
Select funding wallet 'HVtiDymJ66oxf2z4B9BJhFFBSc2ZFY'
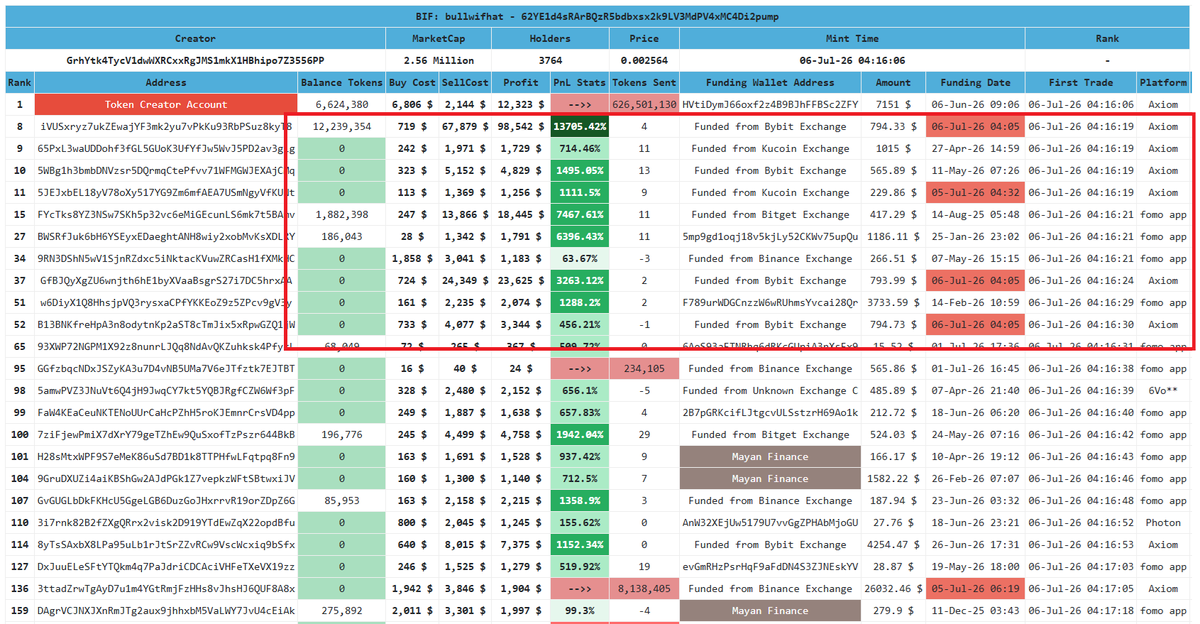click(x=769, y=104)
